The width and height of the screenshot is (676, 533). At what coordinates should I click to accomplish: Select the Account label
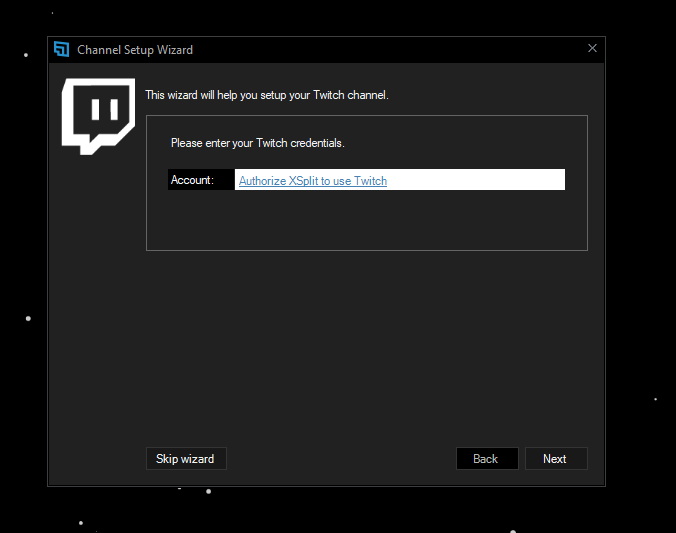click(192, 180)
